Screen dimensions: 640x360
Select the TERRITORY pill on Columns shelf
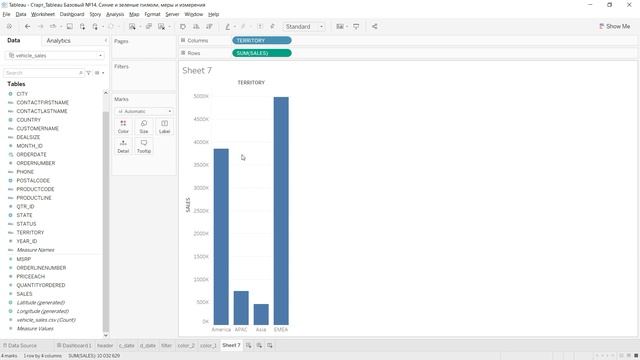(262, 40)
